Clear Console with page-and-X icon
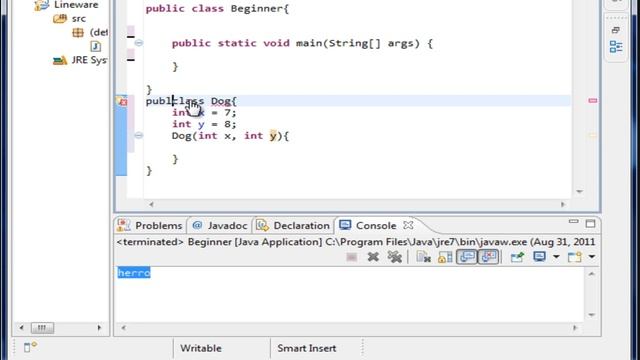 pyautogui.click(x=423, y=257)
